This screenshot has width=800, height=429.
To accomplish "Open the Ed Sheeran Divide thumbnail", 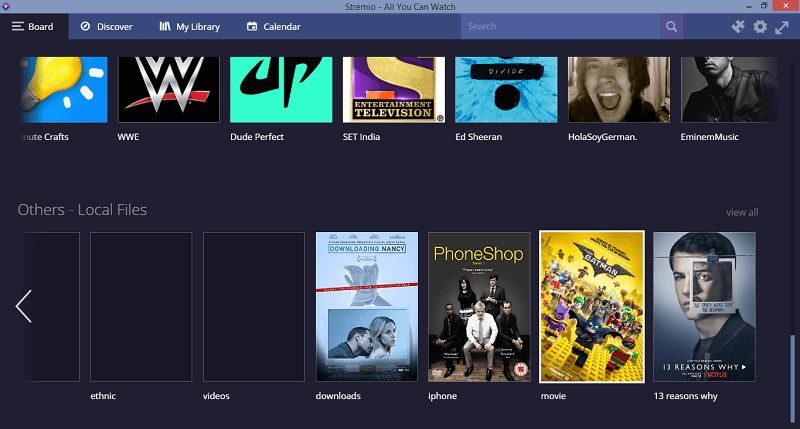I will tap(506, 89).
